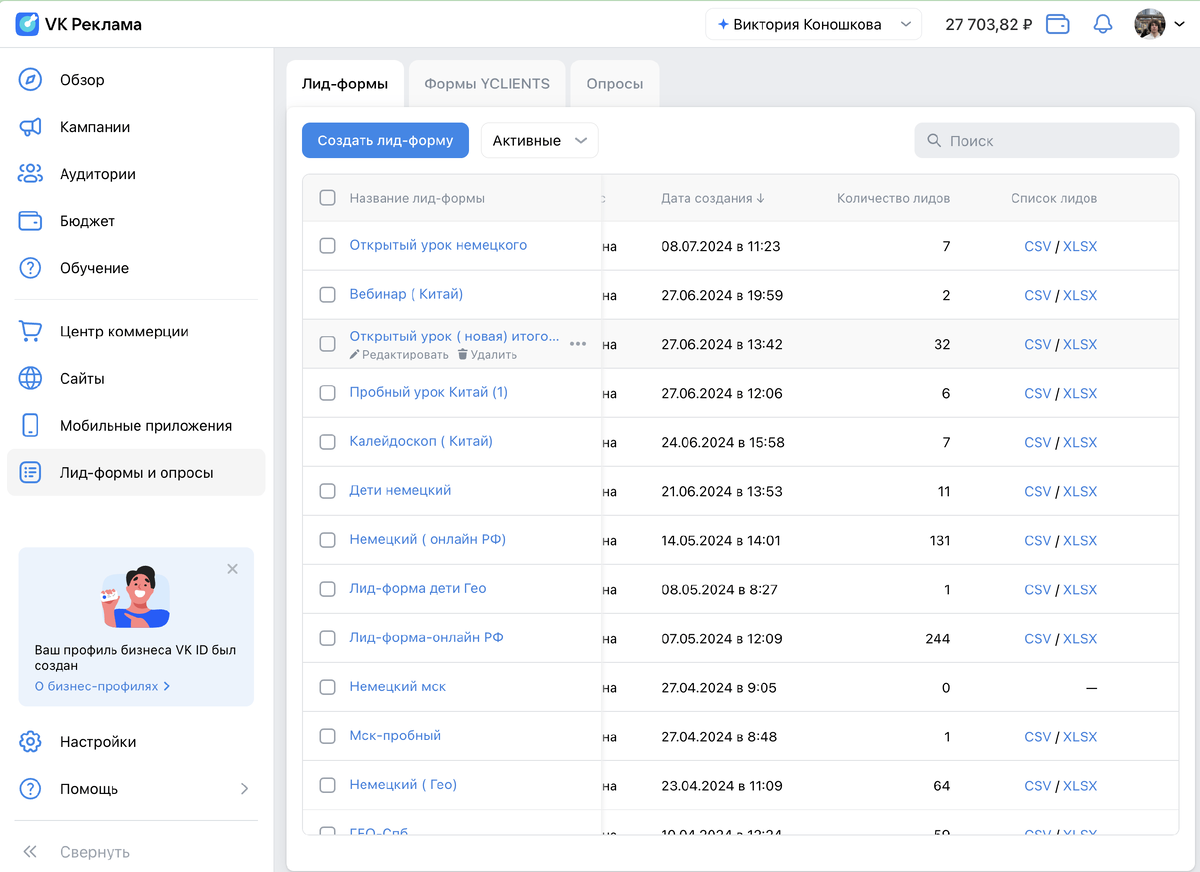The height and width of the screenshot is (872, 1200).
Task: Open the Активные filter dropdown
Action: tap(540, 141)
